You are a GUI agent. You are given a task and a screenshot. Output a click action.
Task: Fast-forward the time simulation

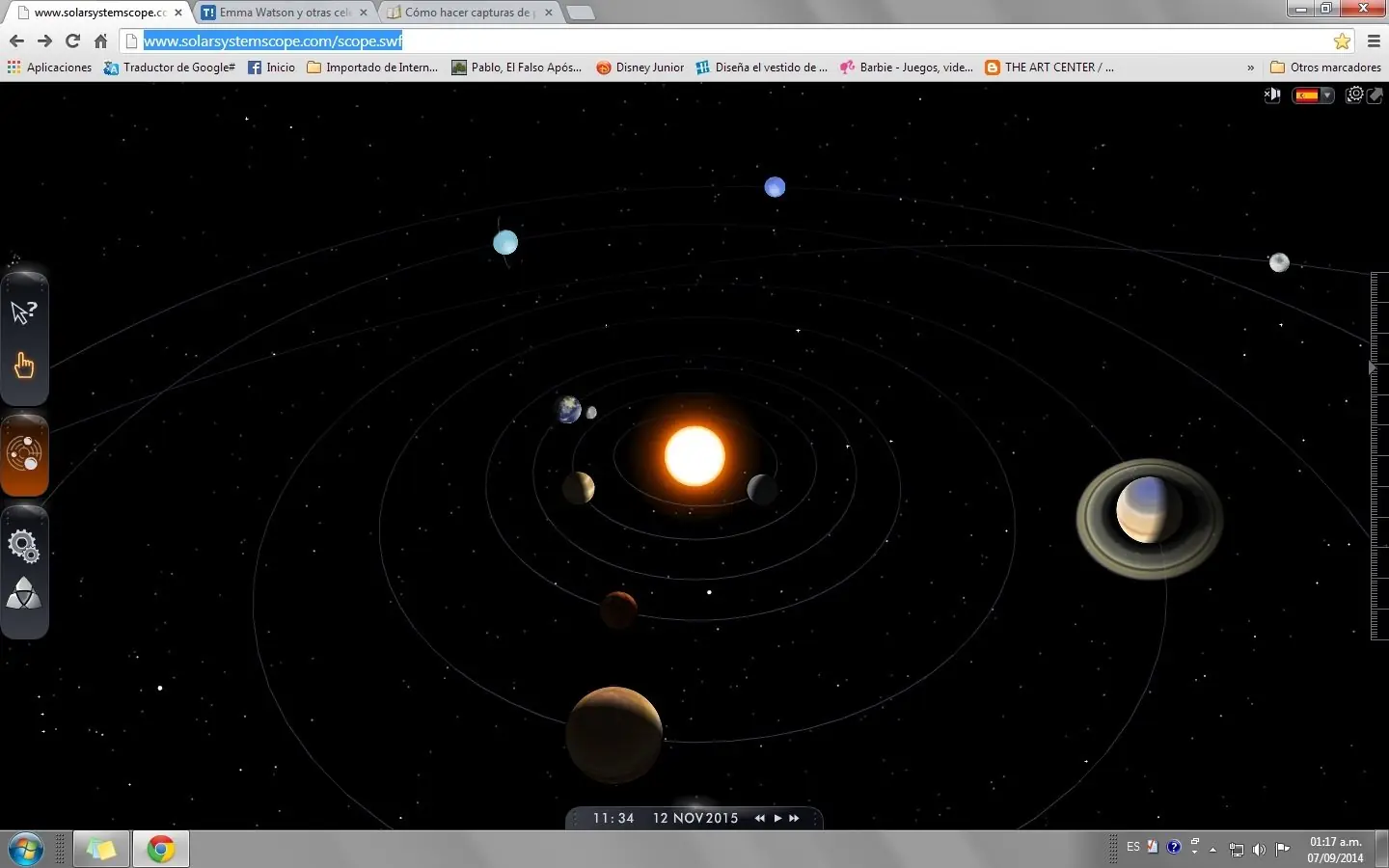point(794,818)
